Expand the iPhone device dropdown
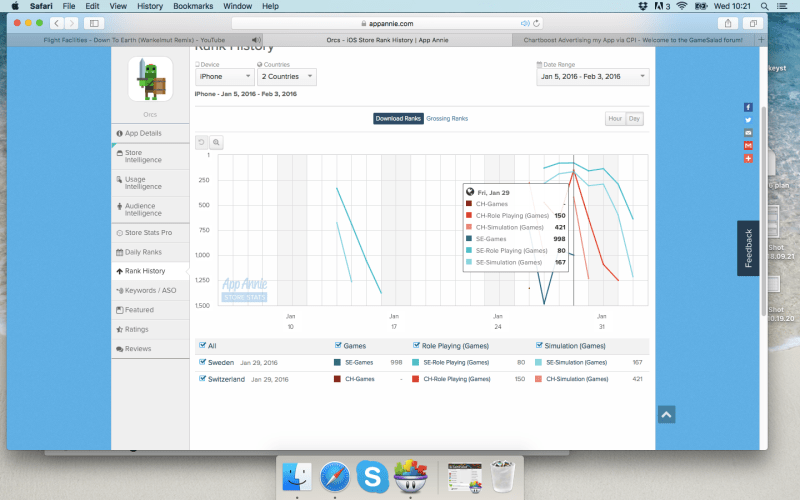The height and width of the screenshot is (500, 800). (x=224, y=77)
